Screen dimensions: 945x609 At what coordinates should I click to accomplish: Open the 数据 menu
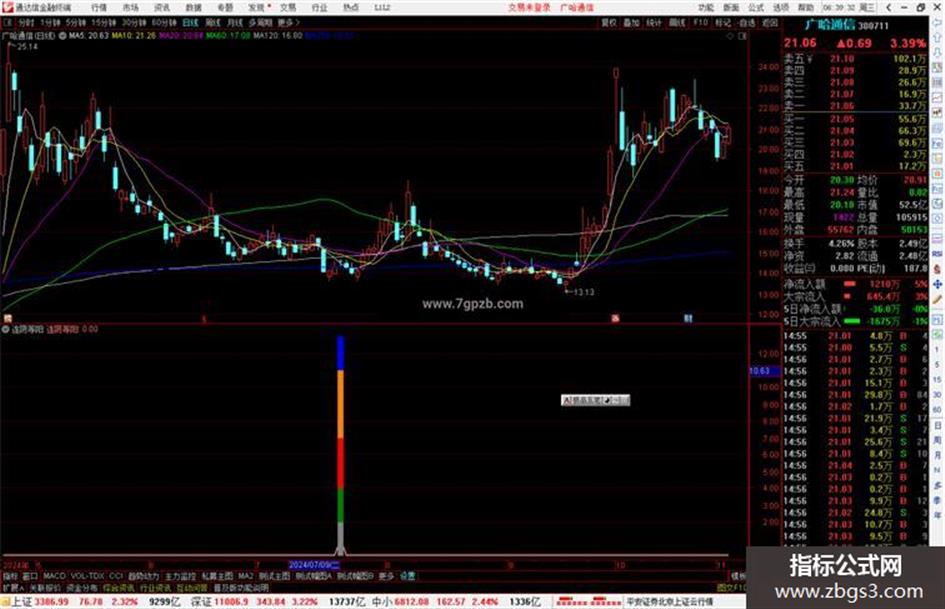(x=193, y=8)
